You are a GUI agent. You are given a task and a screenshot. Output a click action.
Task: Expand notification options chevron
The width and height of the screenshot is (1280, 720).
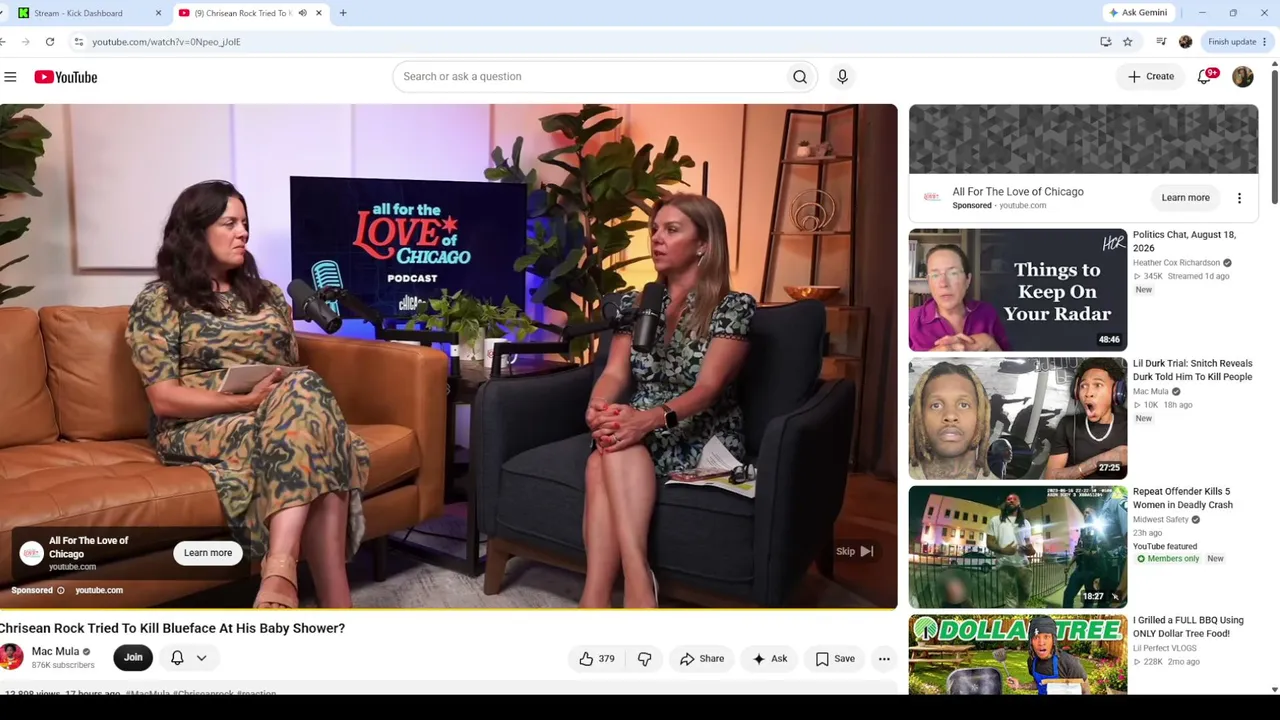[x=201, y=658]
